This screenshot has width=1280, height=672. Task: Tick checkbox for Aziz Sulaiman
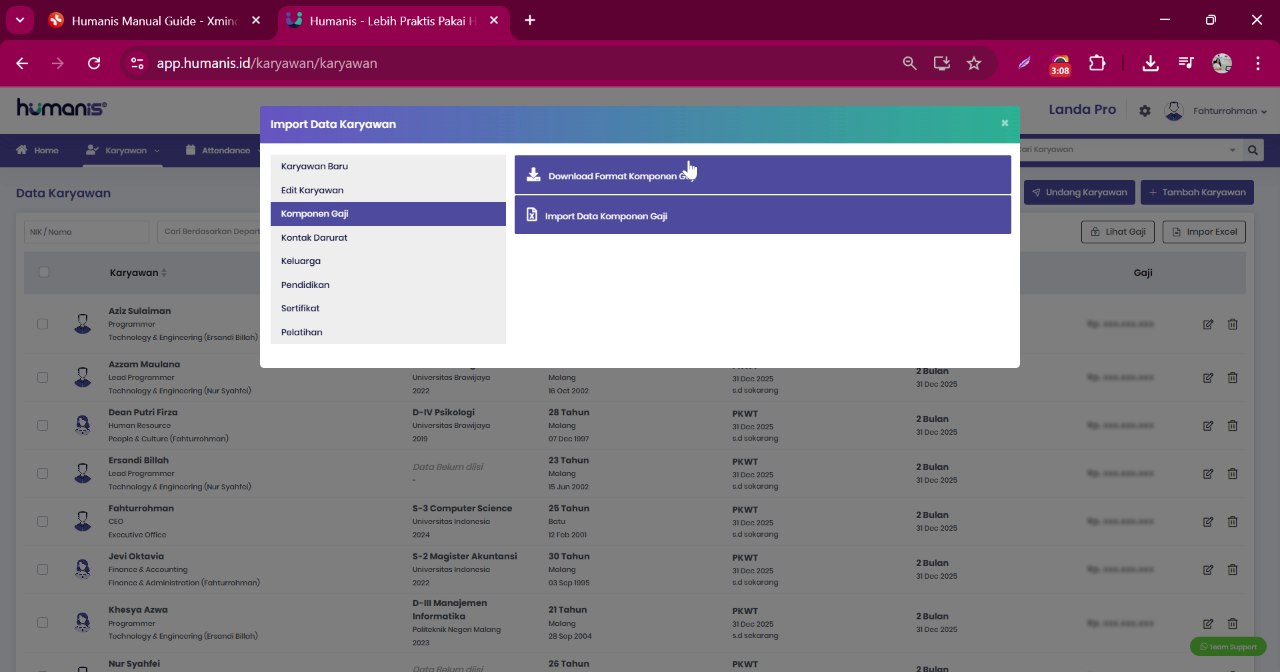(x=42, y=324)
